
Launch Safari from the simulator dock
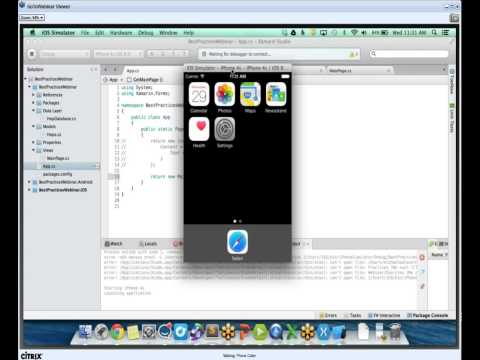point(237,242)
